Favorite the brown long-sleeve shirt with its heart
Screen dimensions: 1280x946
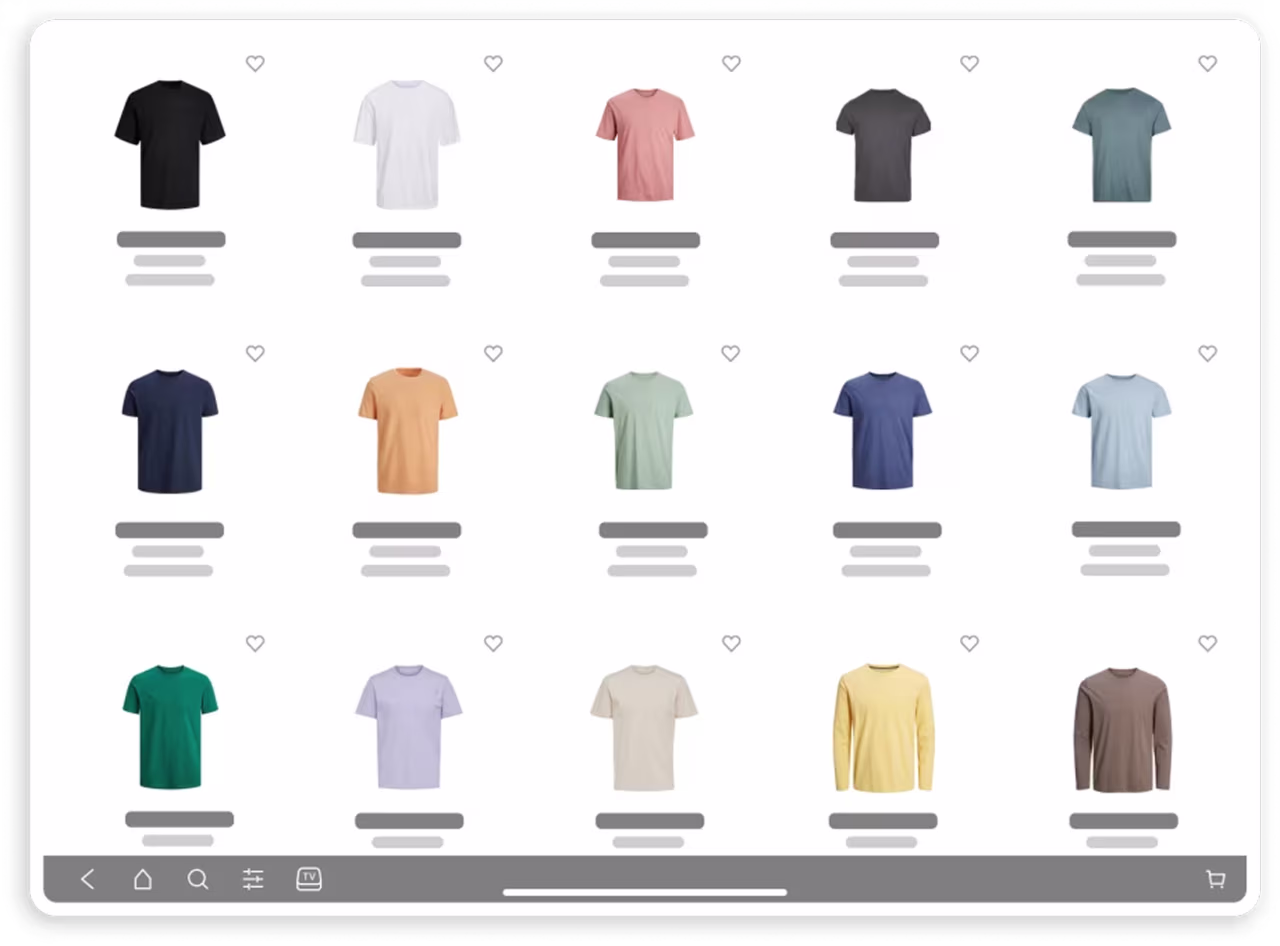(x=1208, y=643)
